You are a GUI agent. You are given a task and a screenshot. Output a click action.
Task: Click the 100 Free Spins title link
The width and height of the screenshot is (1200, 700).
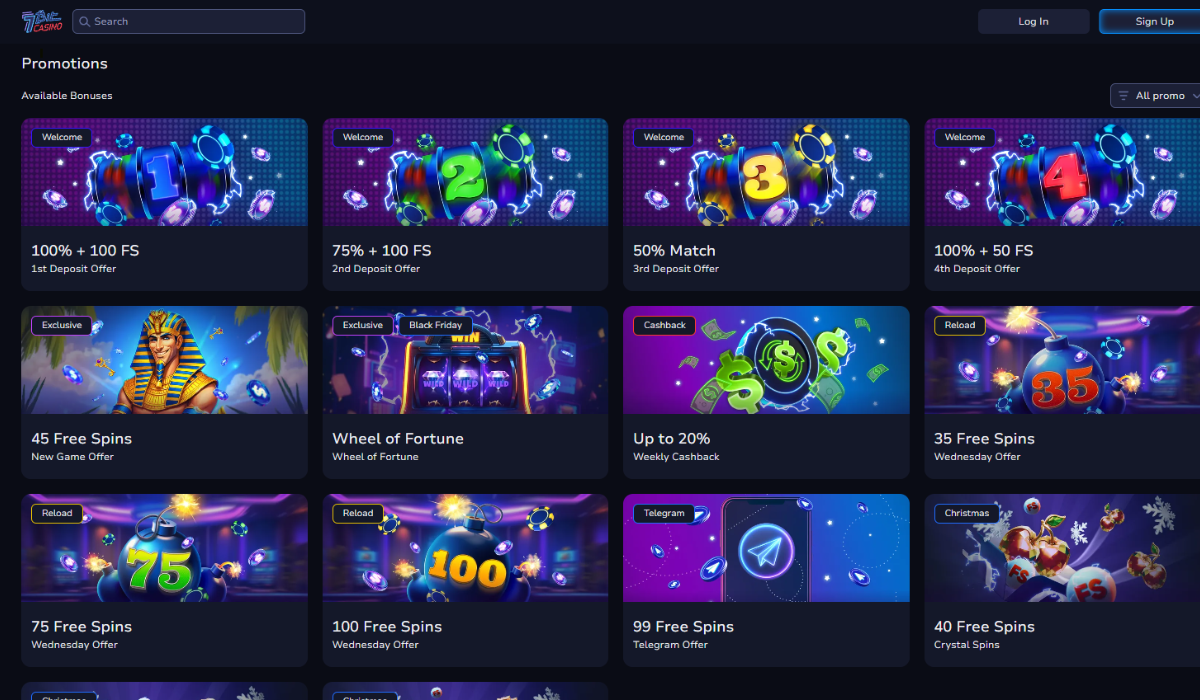(387, 627)
